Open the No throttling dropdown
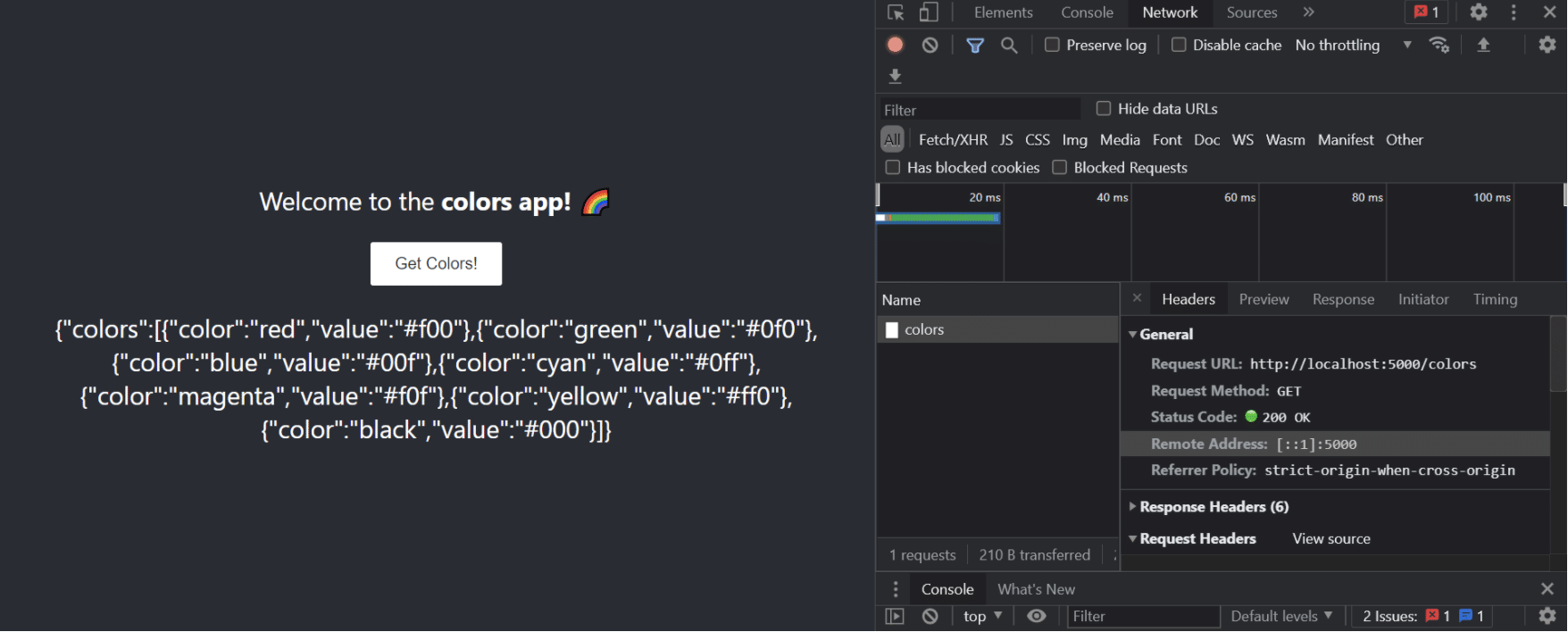The height and width of the screenshot is (632, 1568). tap(1352, 45)
